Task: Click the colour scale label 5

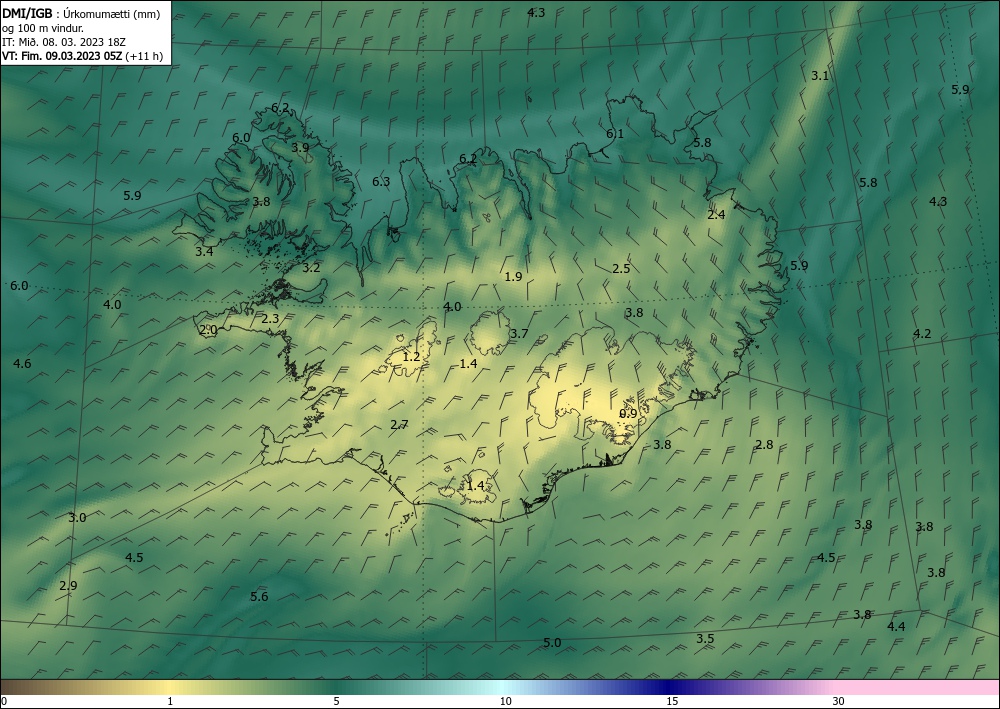Action: point(336,702)
